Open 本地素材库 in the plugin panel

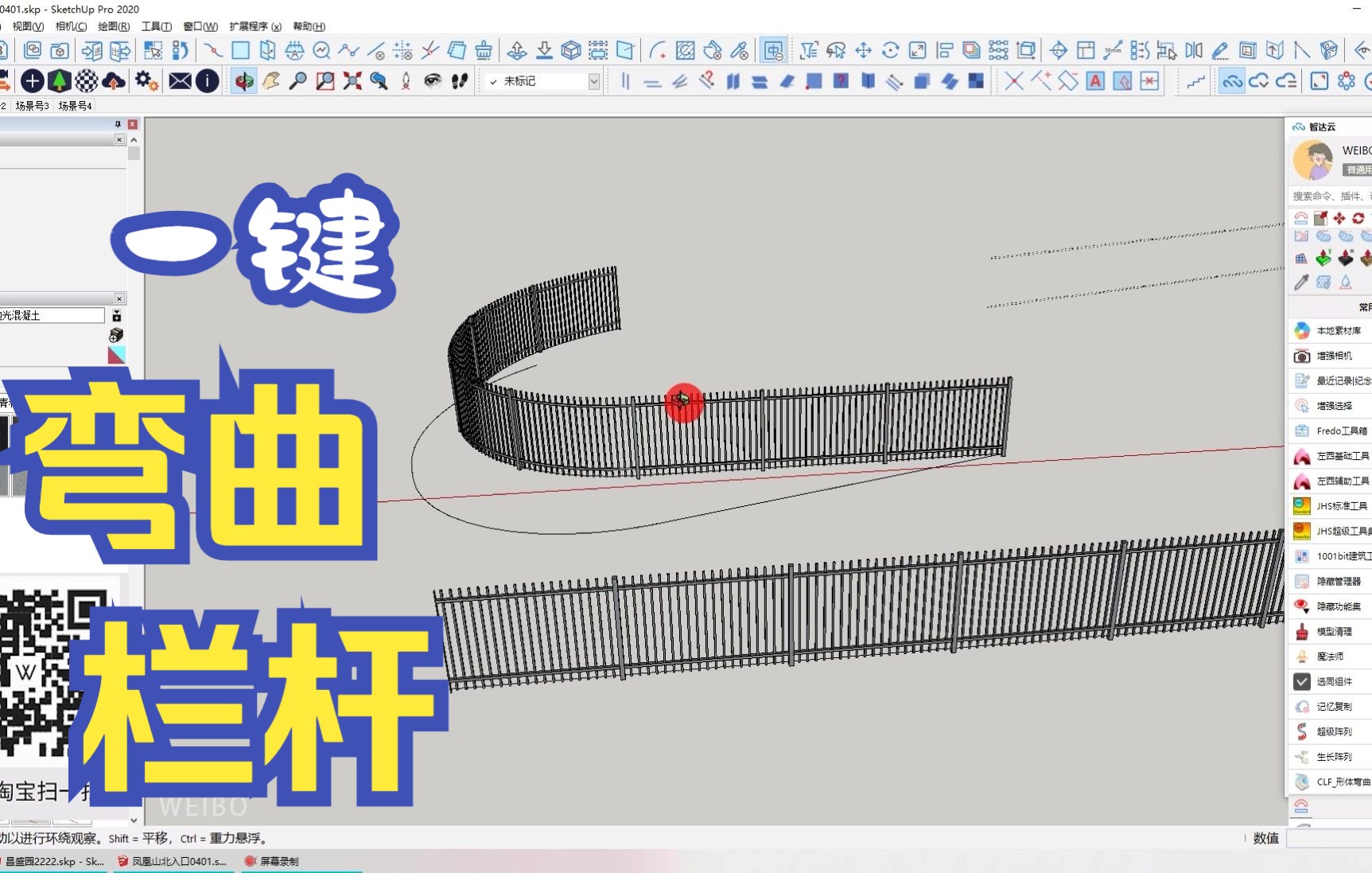[x=1330, y=330]
